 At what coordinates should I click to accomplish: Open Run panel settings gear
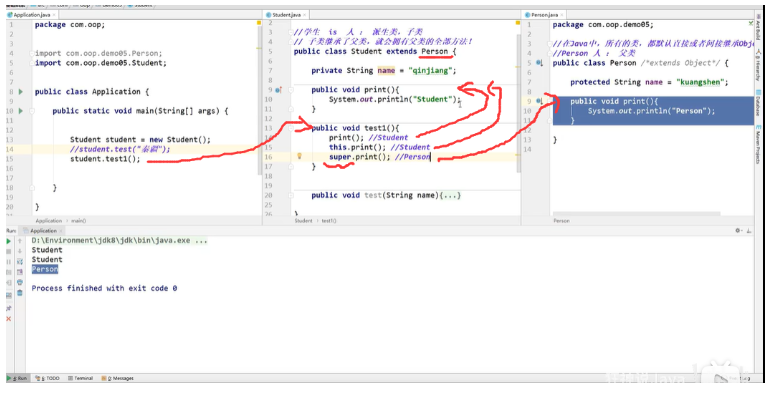[738, 231]
